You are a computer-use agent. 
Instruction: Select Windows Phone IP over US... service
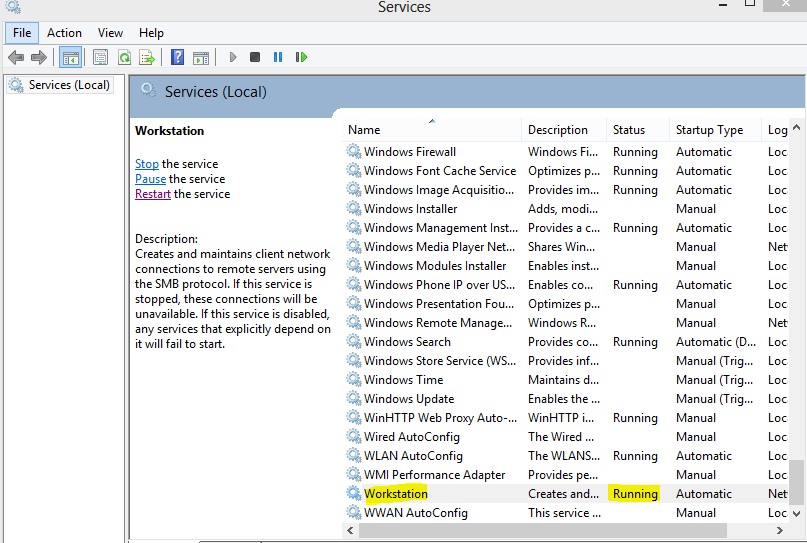[439, 285]
